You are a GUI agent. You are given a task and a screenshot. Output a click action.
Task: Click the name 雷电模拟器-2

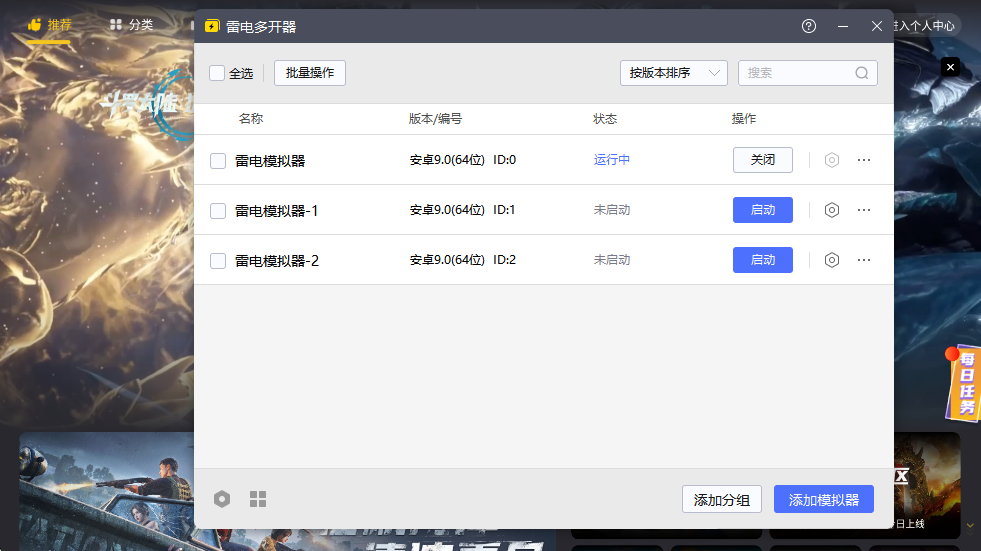(277, 261)
